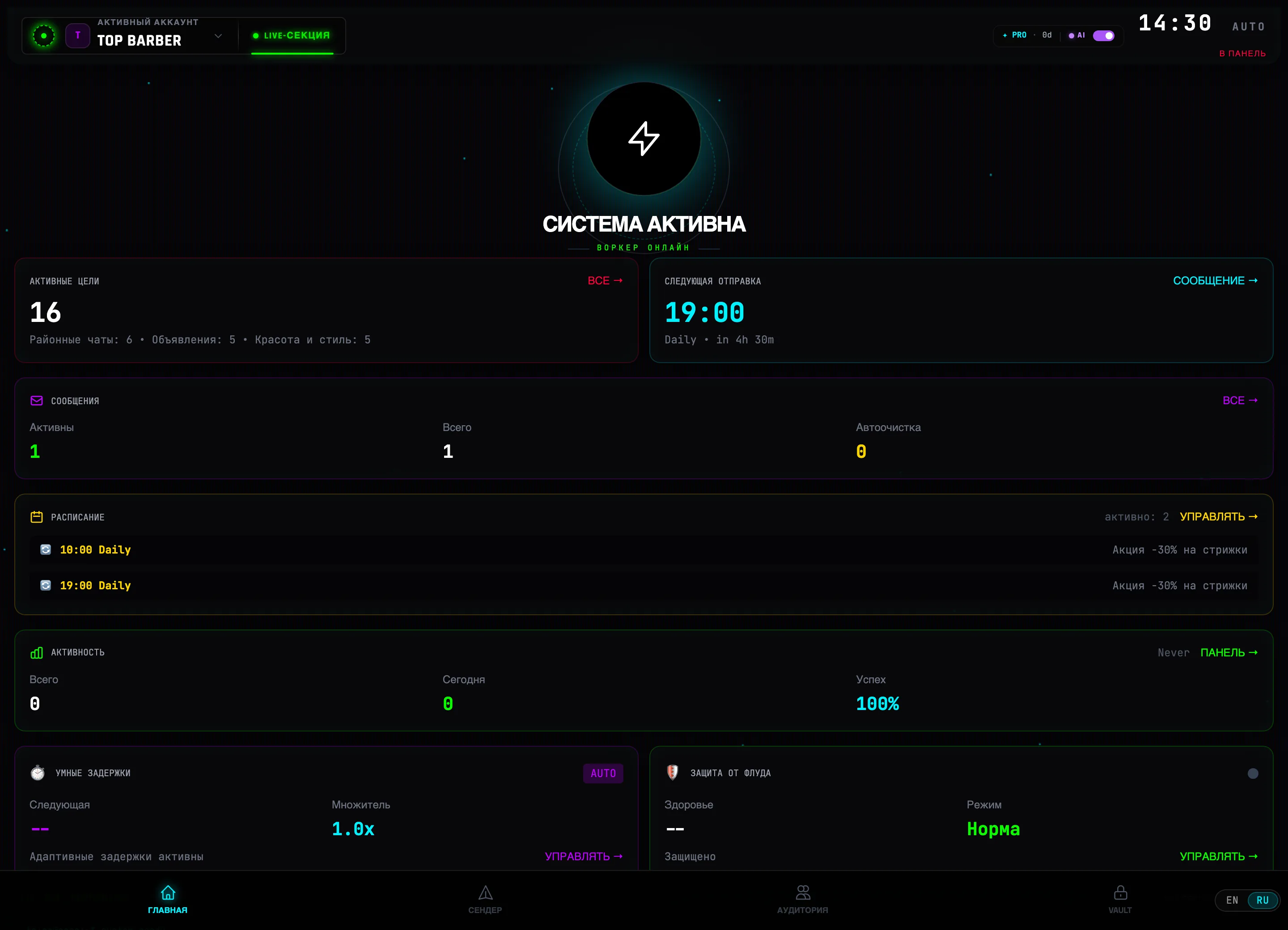Switch interface language to EN

coord(1232,900)
